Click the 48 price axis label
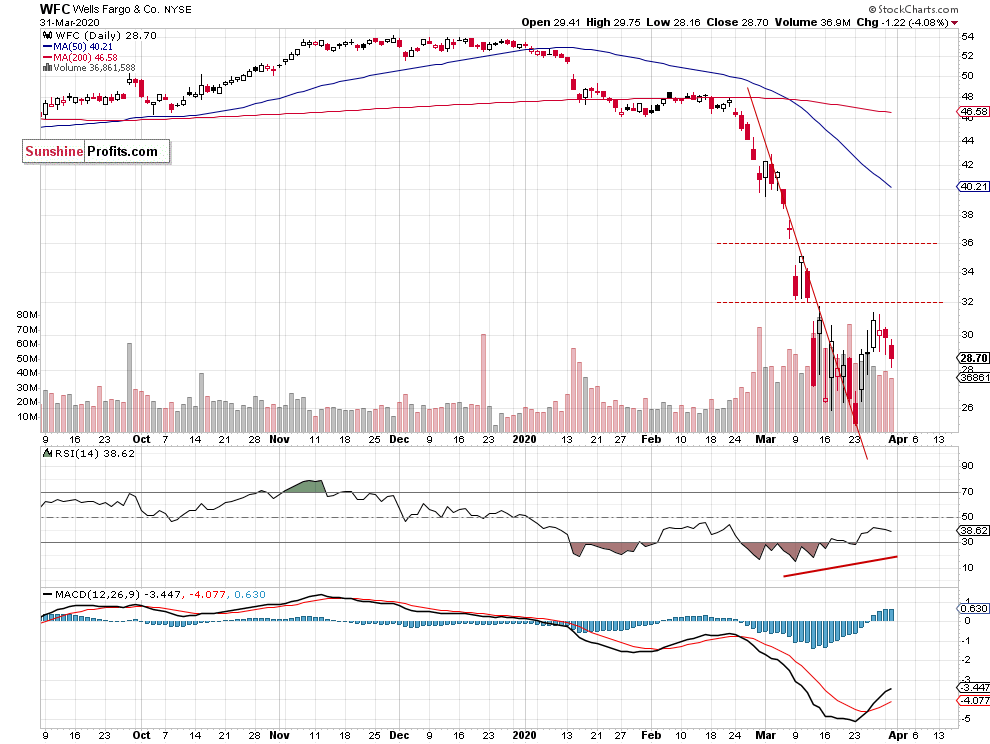The width and height of the screenshot is (990, 744). click(968, 97)
